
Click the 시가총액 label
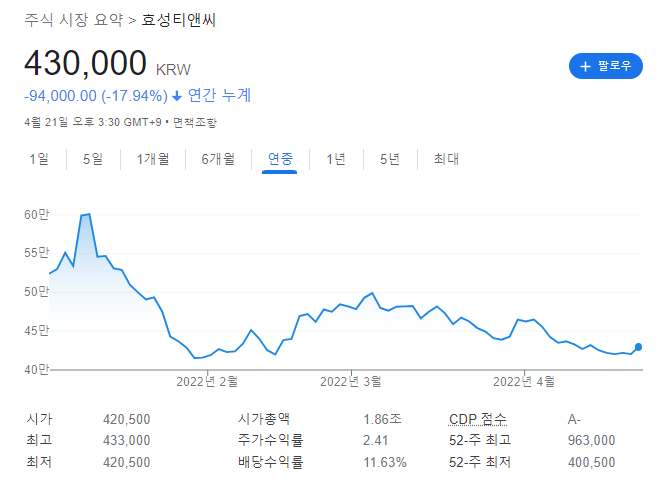pyautogui.click(x=264, y=419)
